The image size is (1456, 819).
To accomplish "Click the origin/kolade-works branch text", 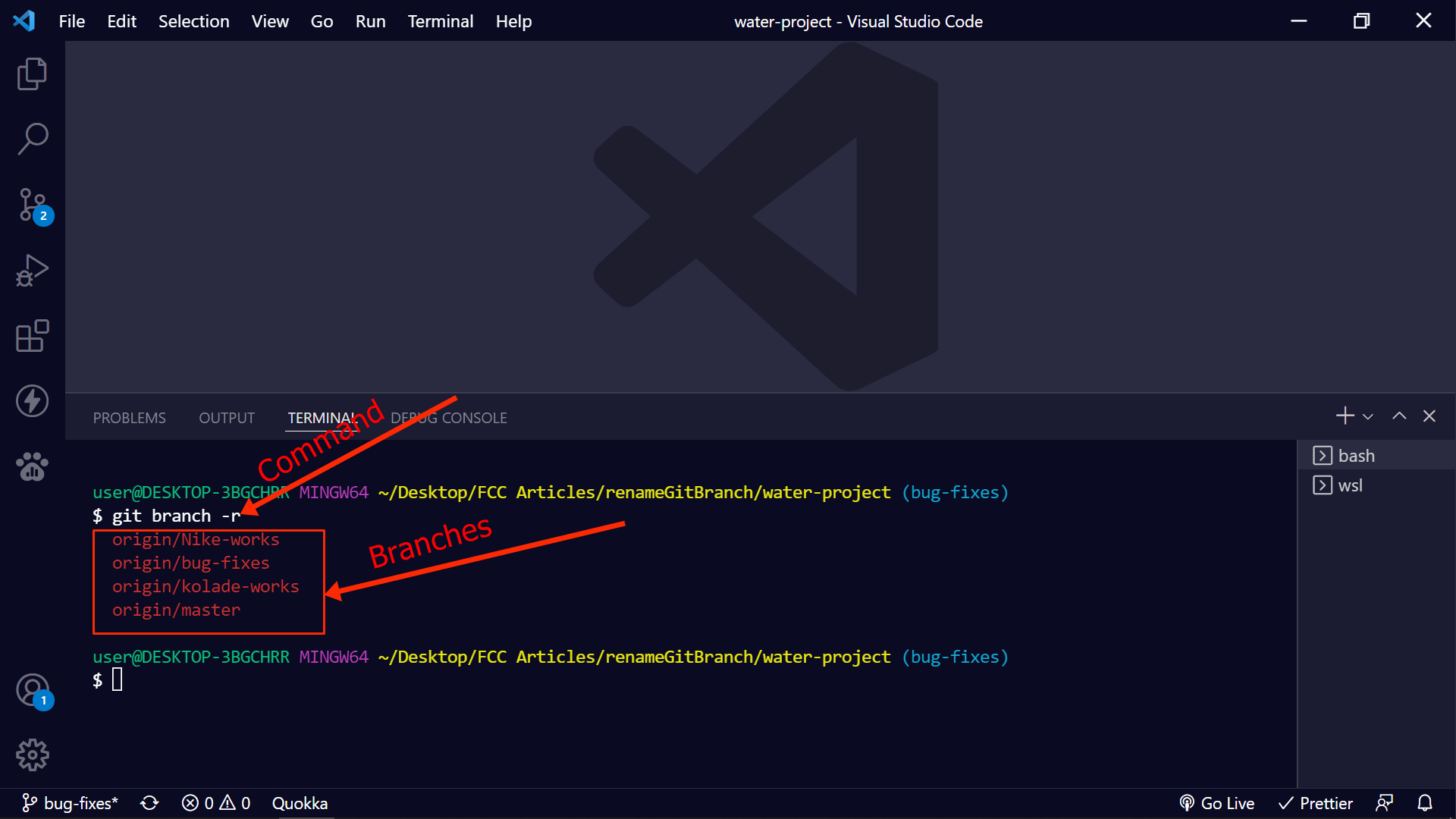I will click(206, 586).
